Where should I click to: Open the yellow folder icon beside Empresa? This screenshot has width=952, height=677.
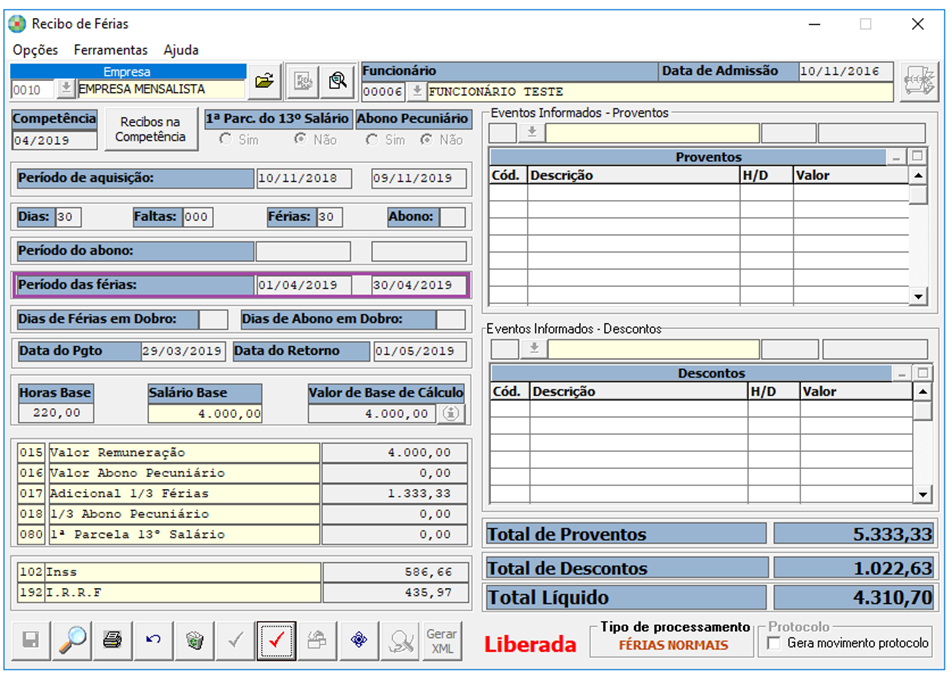[265, 81]
